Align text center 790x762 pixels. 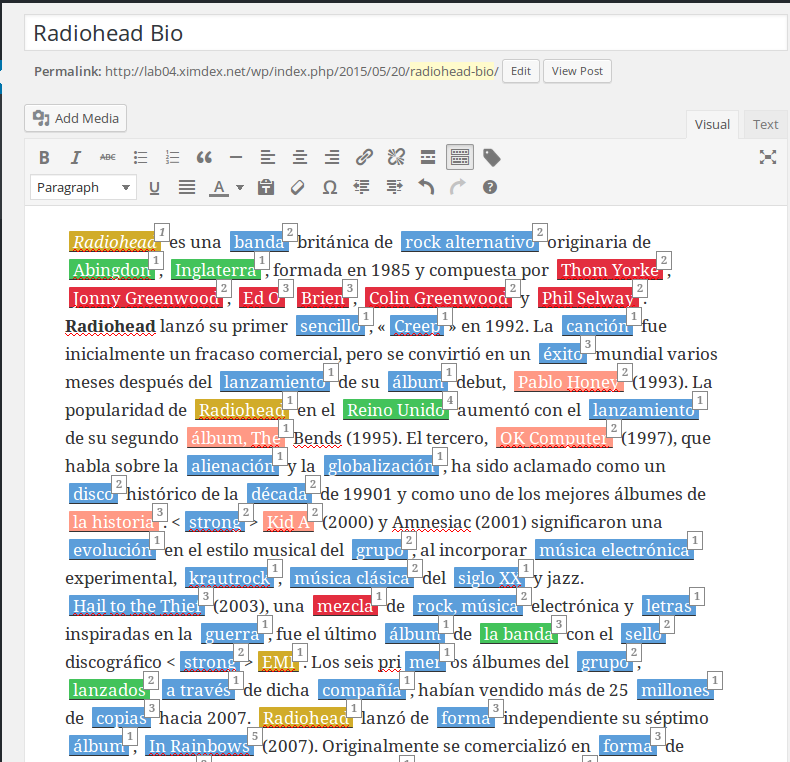[x=300, y=158]
